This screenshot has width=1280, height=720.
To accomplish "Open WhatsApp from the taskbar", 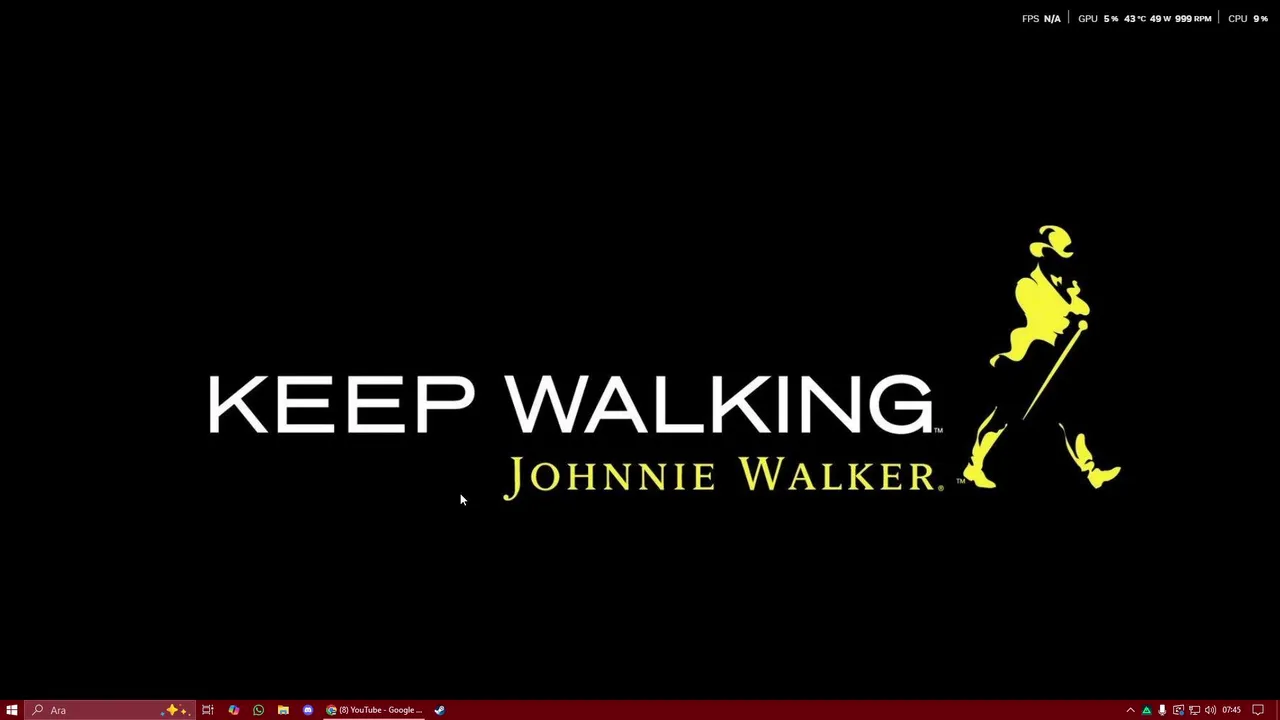I will 258,710.
